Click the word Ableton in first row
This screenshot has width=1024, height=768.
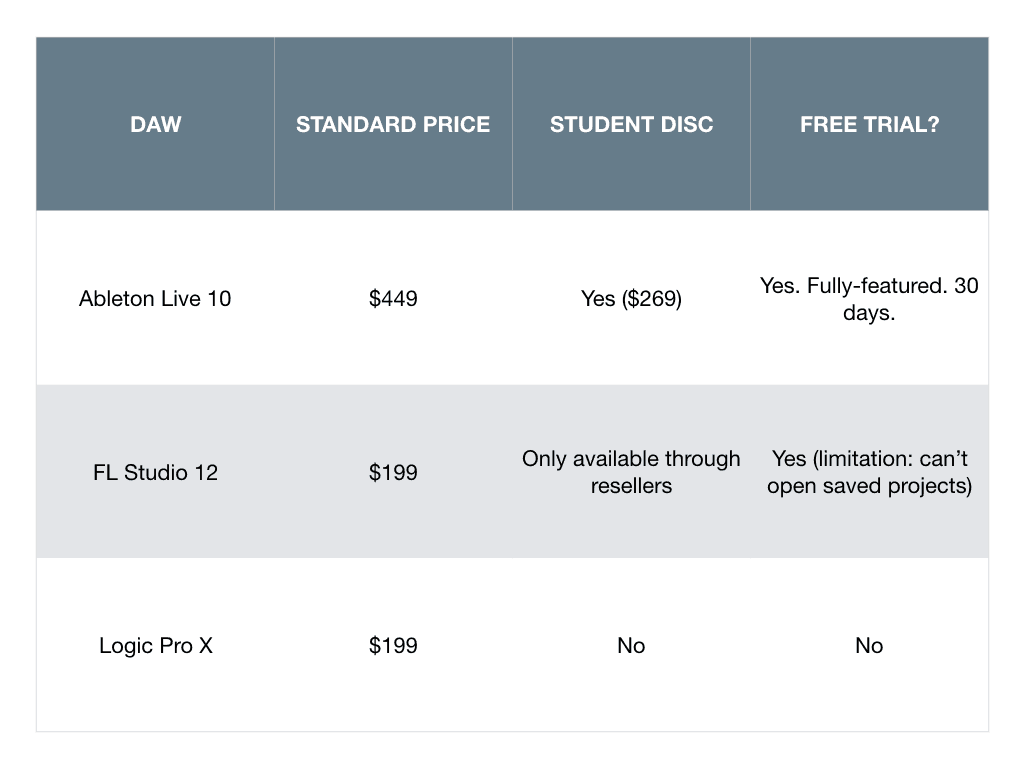pos(117,298)
